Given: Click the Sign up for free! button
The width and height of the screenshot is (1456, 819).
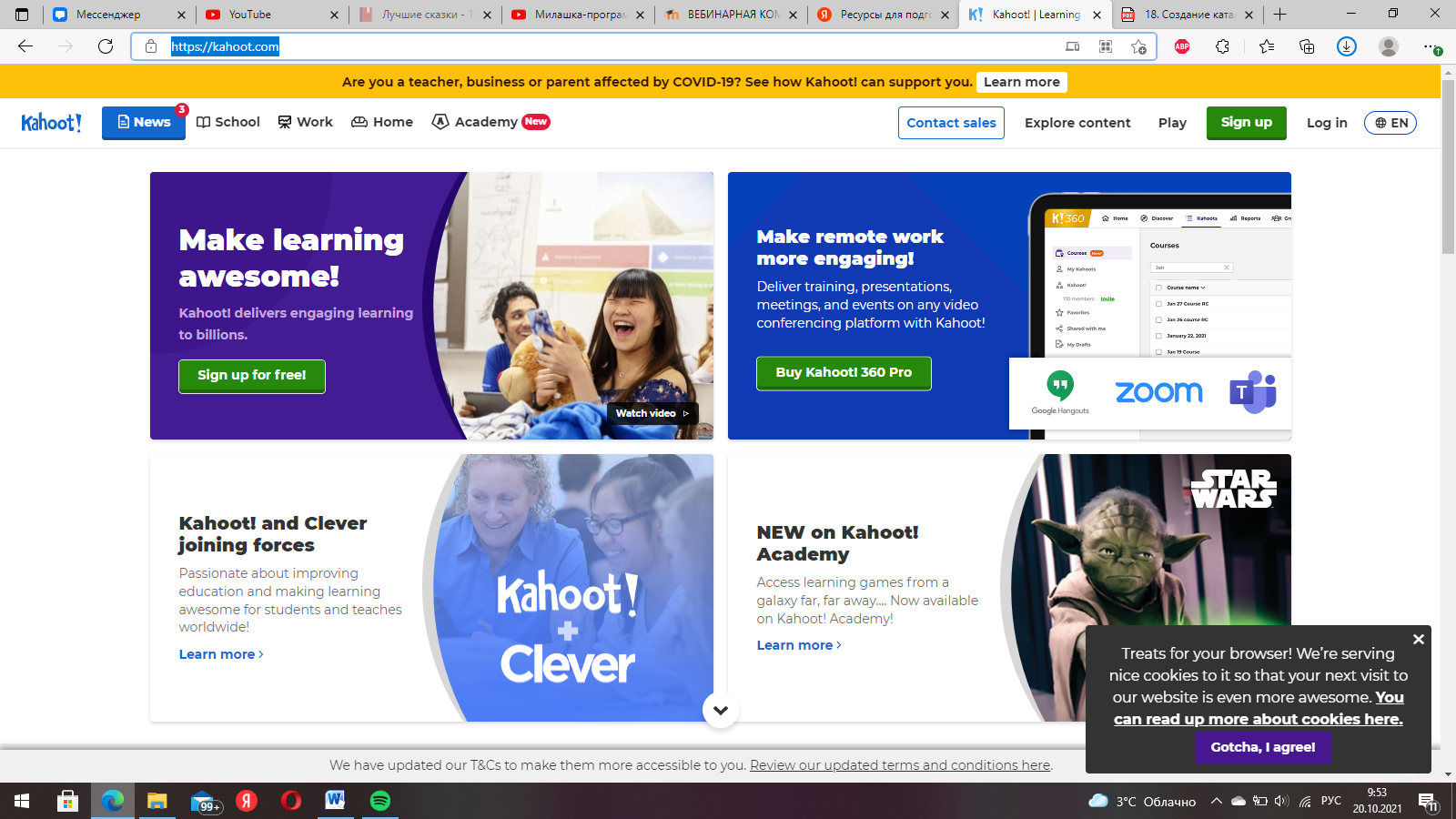Looking at the screenshot, I should tap(252, 376).
